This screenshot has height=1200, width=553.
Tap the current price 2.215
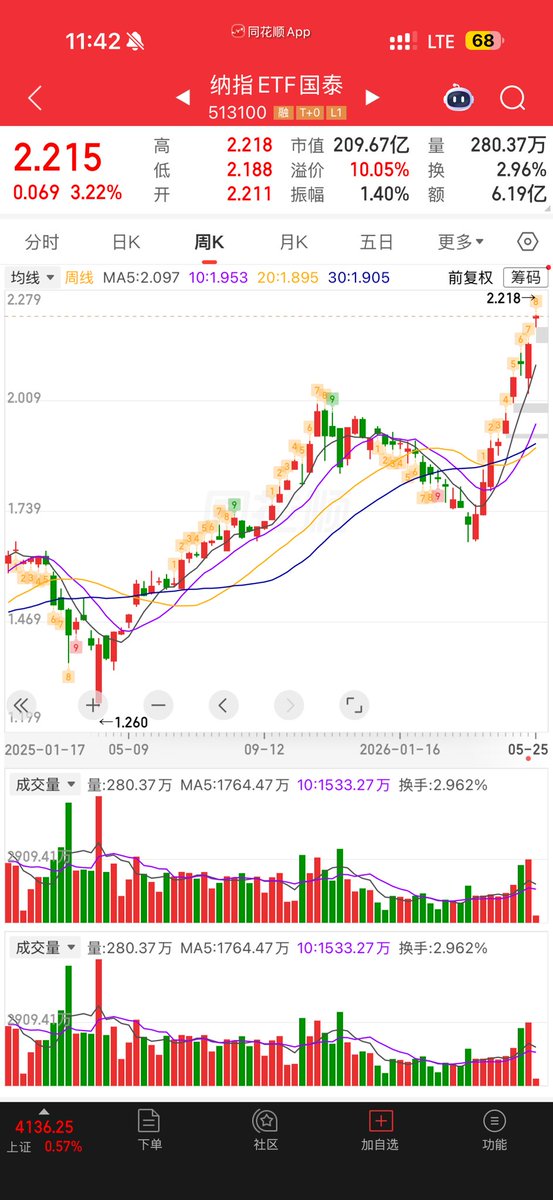[x=58, y=158]
